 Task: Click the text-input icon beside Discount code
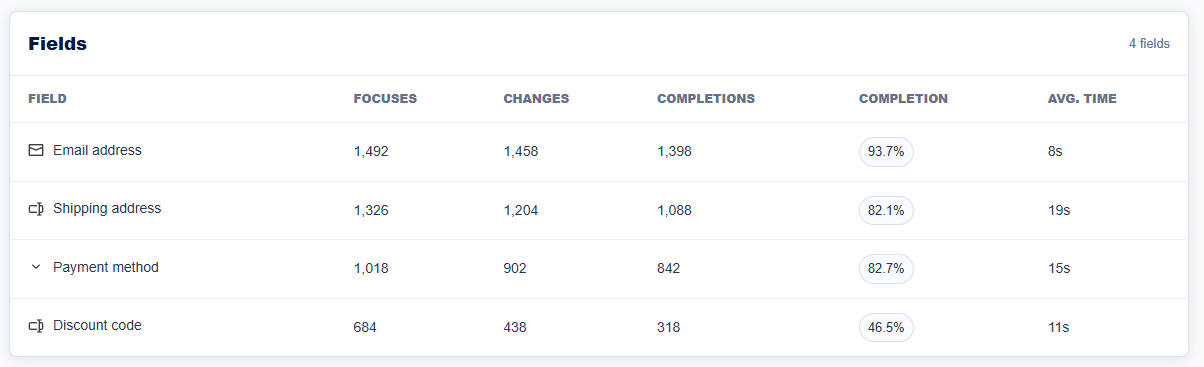[36, 326]
